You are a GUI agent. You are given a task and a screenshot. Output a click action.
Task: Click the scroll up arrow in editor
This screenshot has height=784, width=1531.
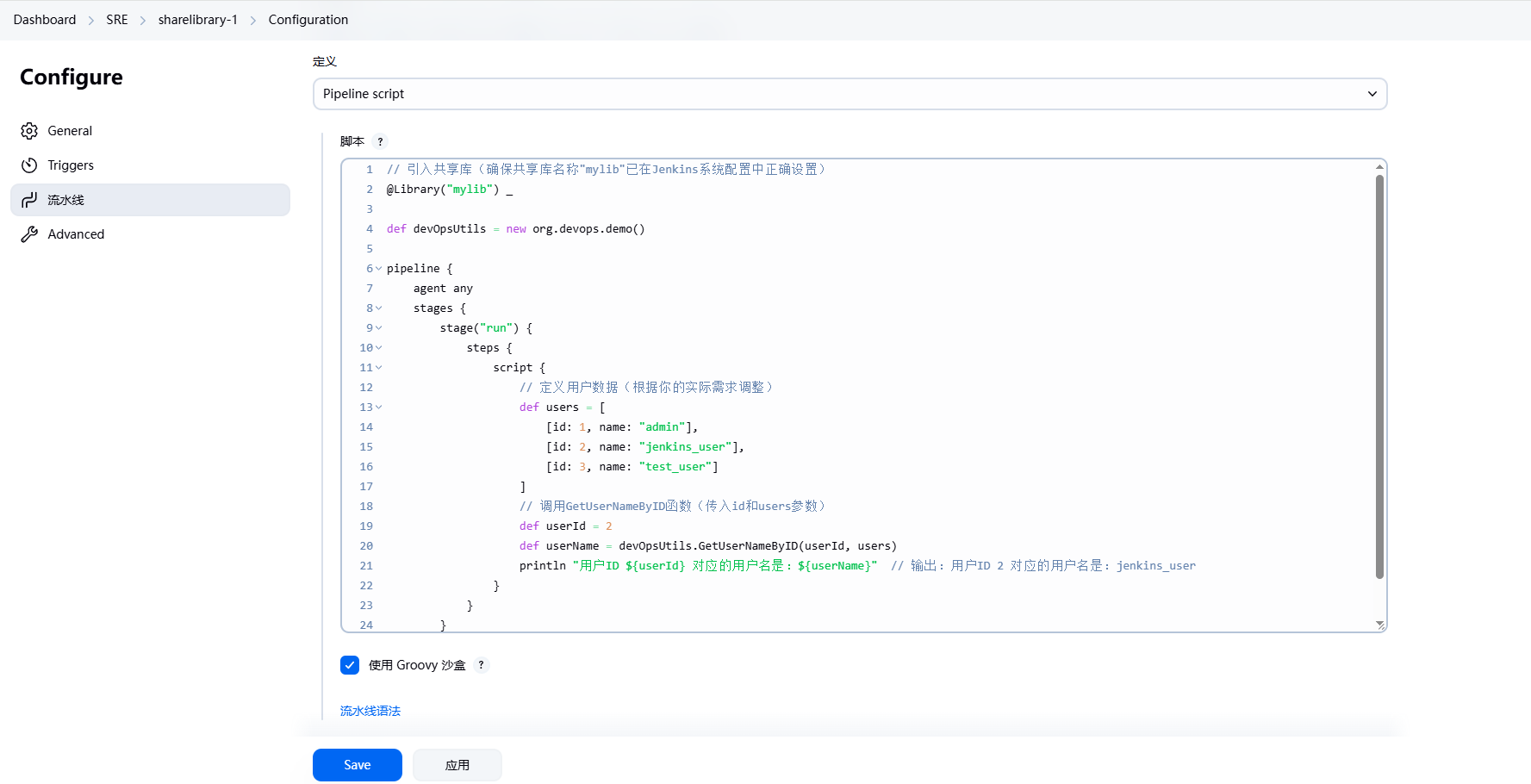click(1379, 167)
